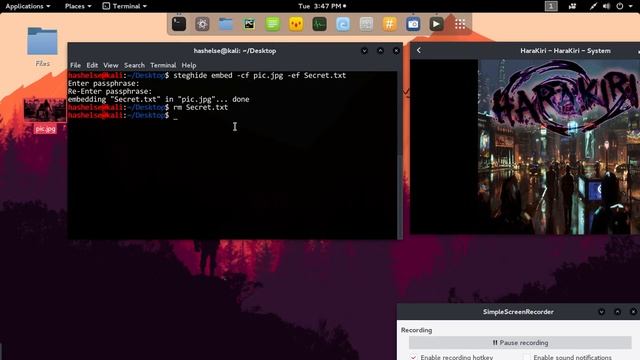Screen dimensions: 640x360
Task: Open the grey calculator icon in the dock
Action: click(366, 24)
